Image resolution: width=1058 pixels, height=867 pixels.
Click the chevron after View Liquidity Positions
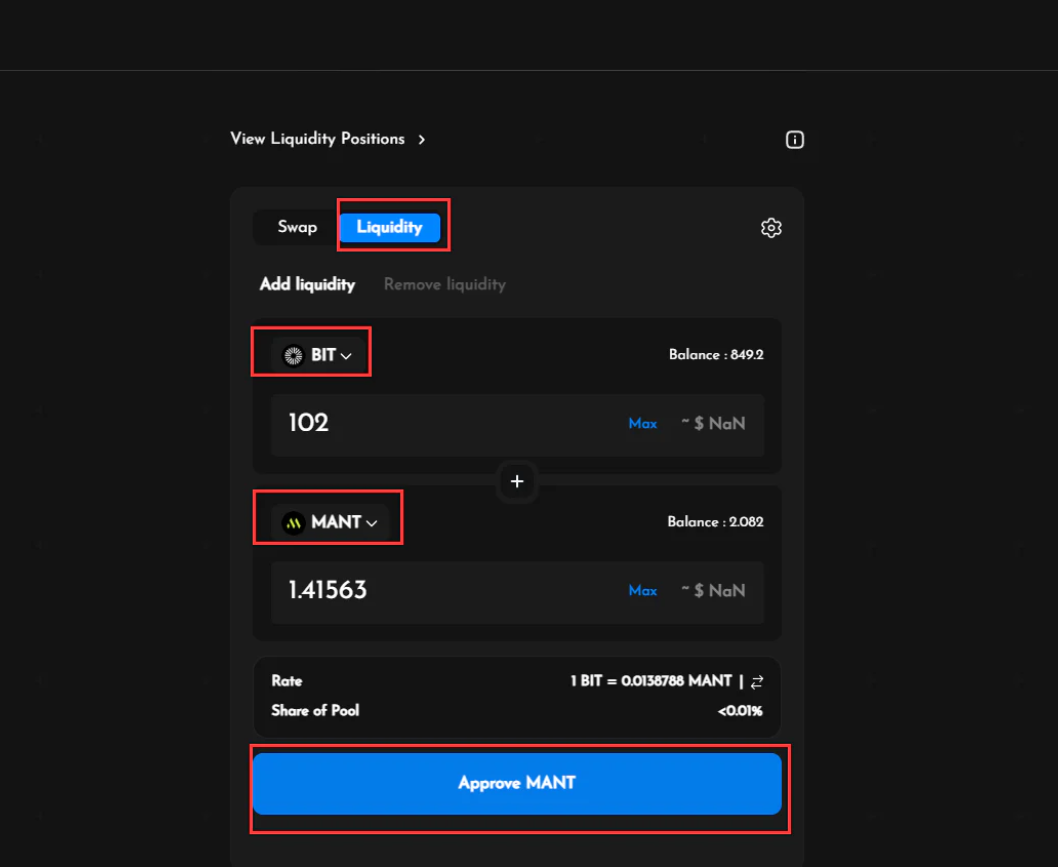421,139
